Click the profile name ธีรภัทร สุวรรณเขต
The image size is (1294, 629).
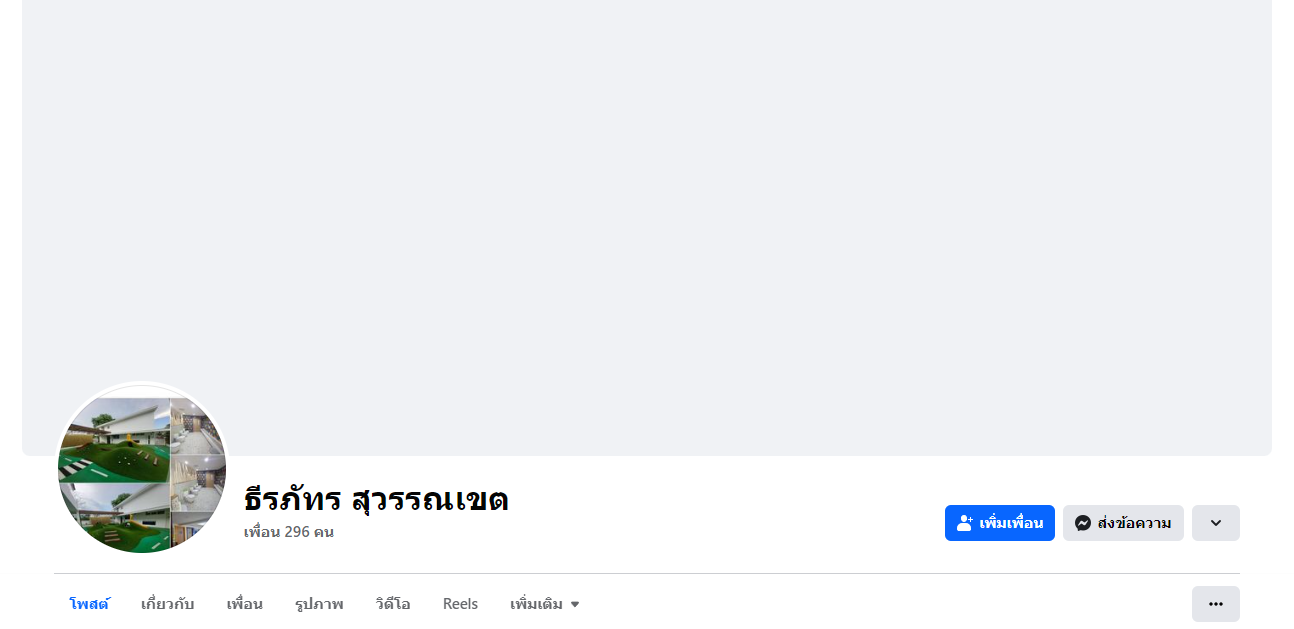point(376,499)
